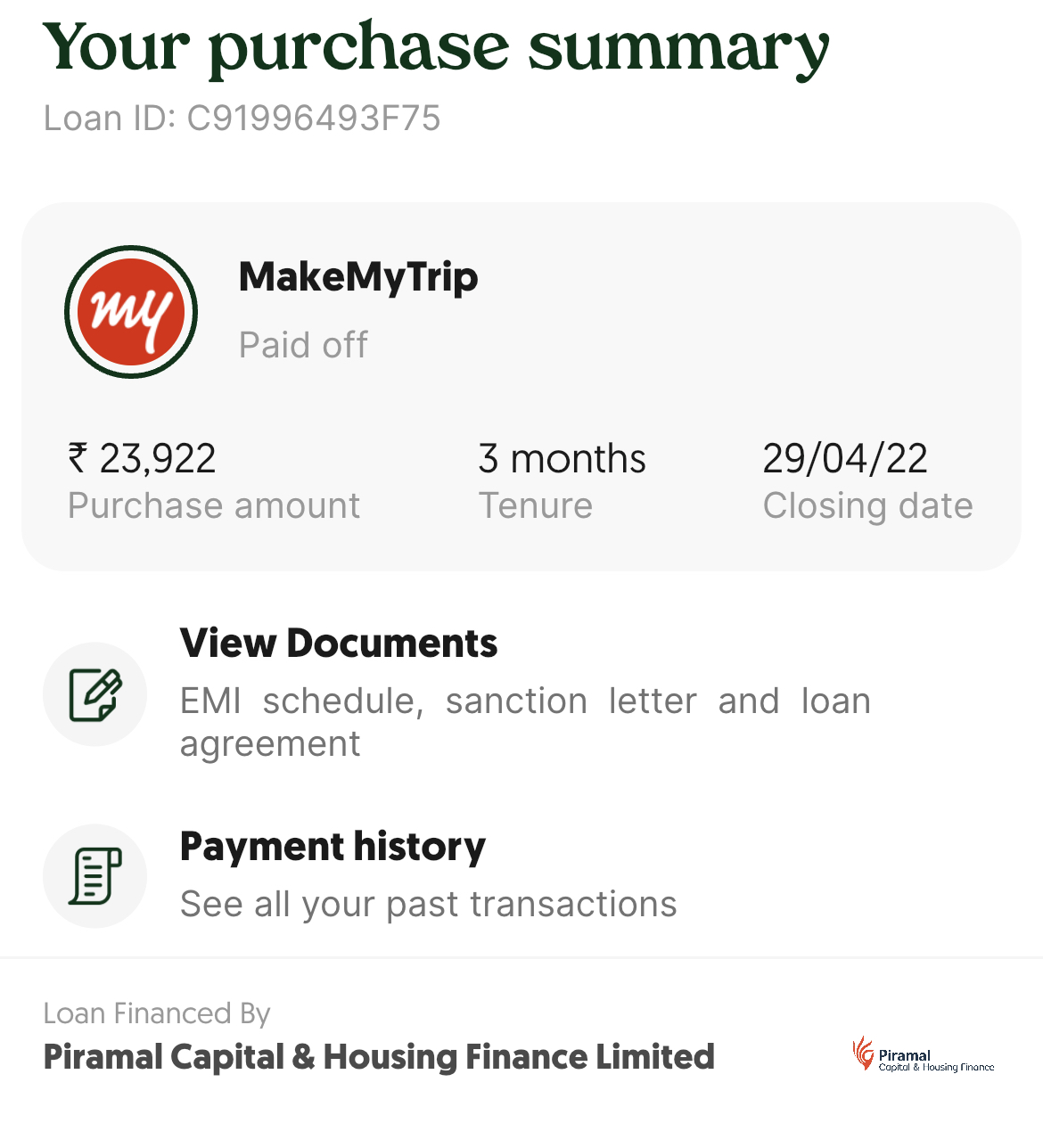Click the Your purchase summary heading

click(435, 48)
